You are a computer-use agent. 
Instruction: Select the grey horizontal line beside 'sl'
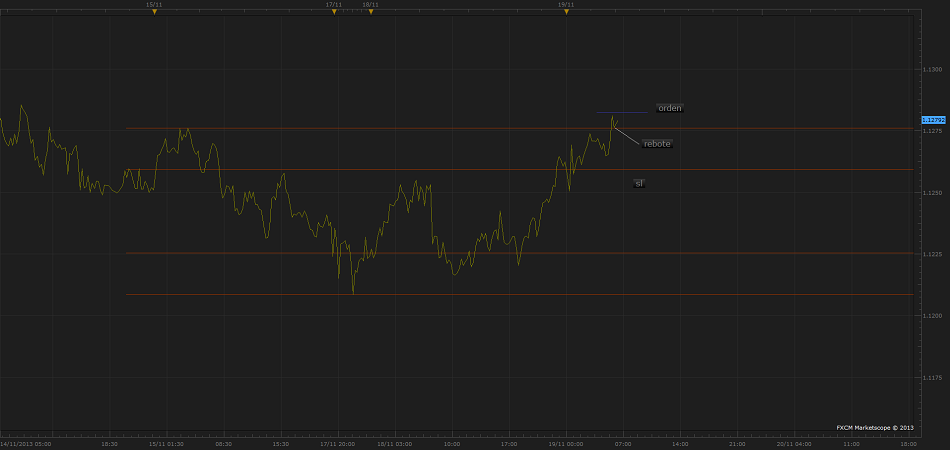[500, 169]
